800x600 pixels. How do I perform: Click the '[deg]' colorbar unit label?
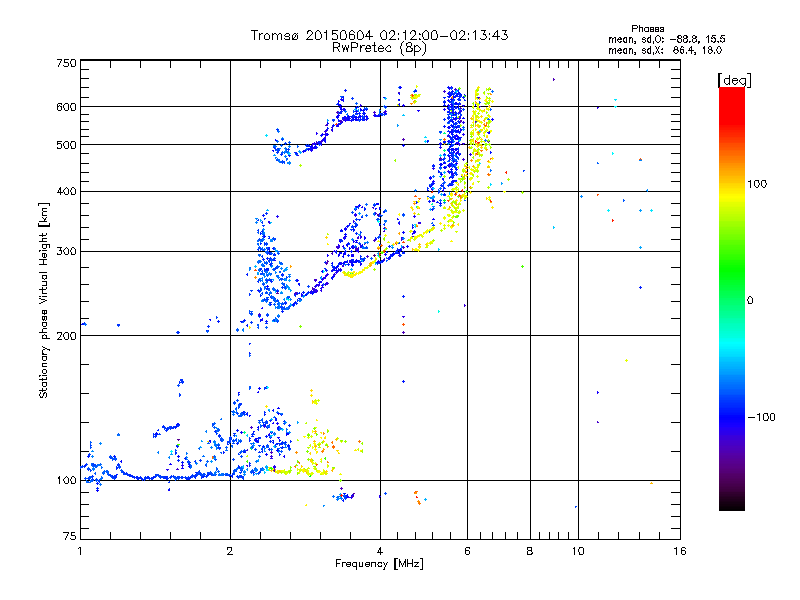[734, 80]
